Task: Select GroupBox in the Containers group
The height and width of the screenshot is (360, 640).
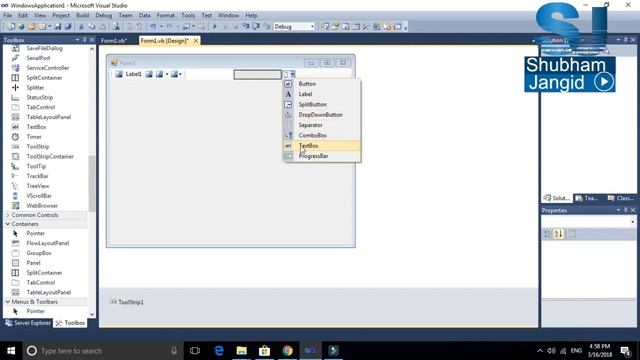Action: [x=39, y=253]
